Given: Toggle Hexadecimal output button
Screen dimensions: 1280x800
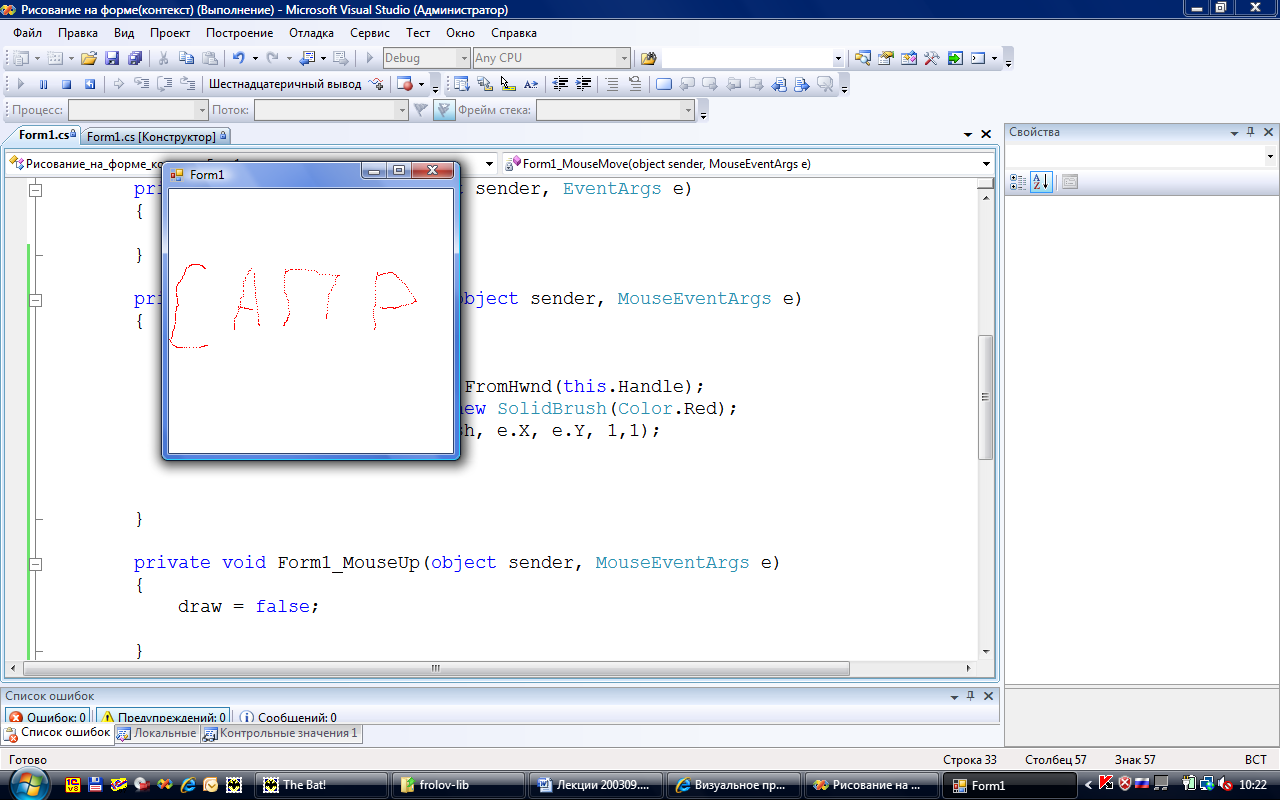Looking at the screenshot, I should 285,84.
